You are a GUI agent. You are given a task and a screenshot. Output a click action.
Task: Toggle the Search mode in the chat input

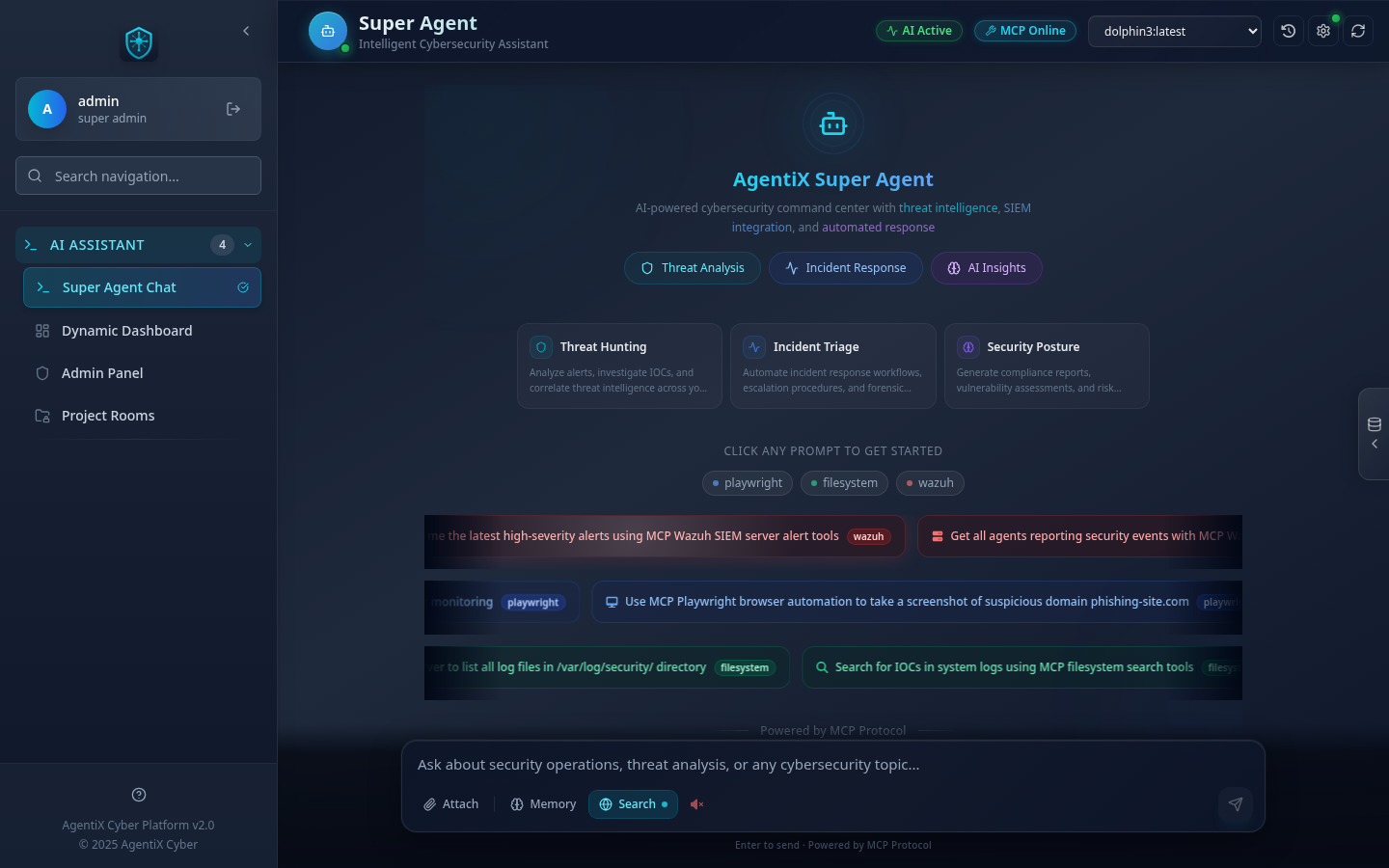(633, 803)
